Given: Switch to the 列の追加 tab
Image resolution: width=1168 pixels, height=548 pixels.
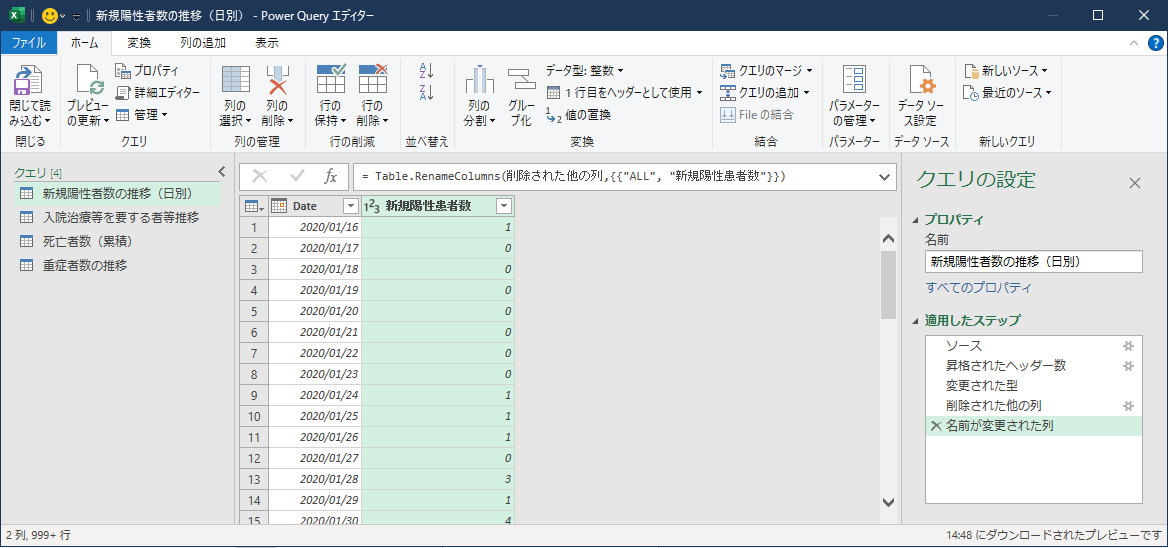Looking at the screenshot, I should click(x=203, y=42).
